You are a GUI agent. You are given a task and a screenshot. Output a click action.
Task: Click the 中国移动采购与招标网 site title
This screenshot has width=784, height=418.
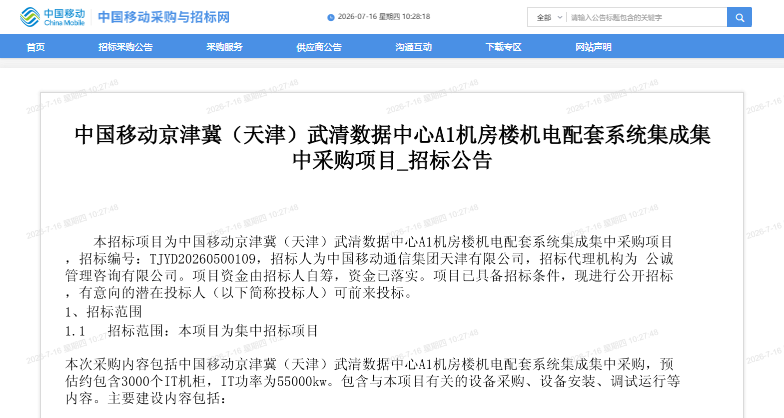tap(164, 18)
